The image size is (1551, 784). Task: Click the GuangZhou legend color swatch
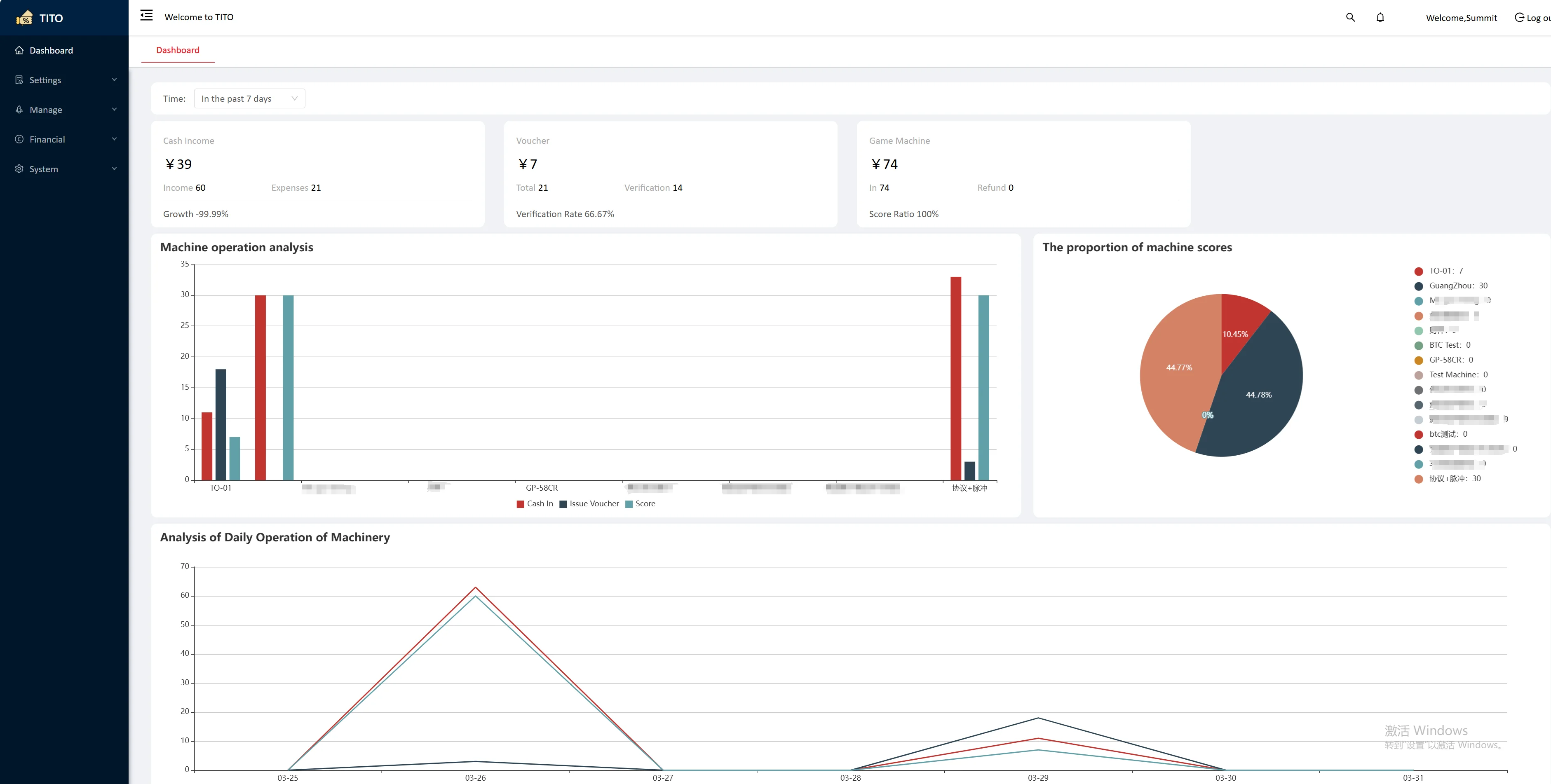[x=1419, y=286]
